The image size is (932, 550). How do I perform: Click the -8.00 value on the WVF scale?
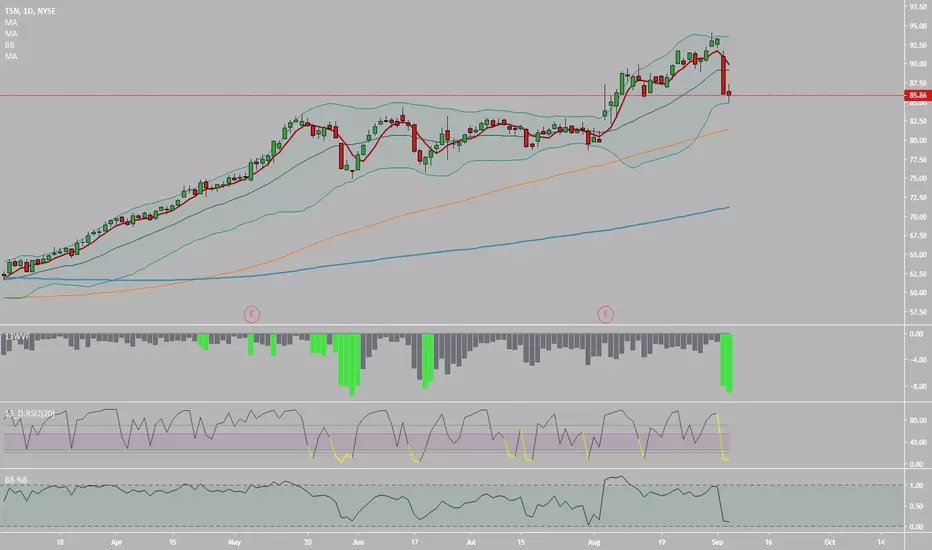917,386
